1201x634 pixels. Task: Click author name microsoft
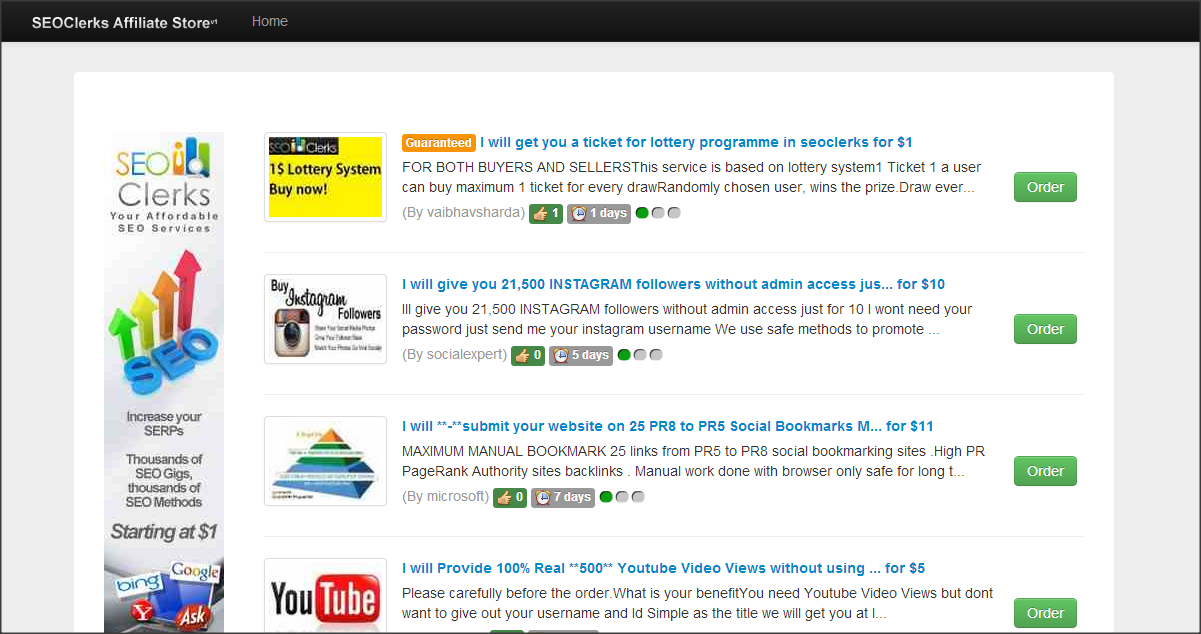(455, 497)
